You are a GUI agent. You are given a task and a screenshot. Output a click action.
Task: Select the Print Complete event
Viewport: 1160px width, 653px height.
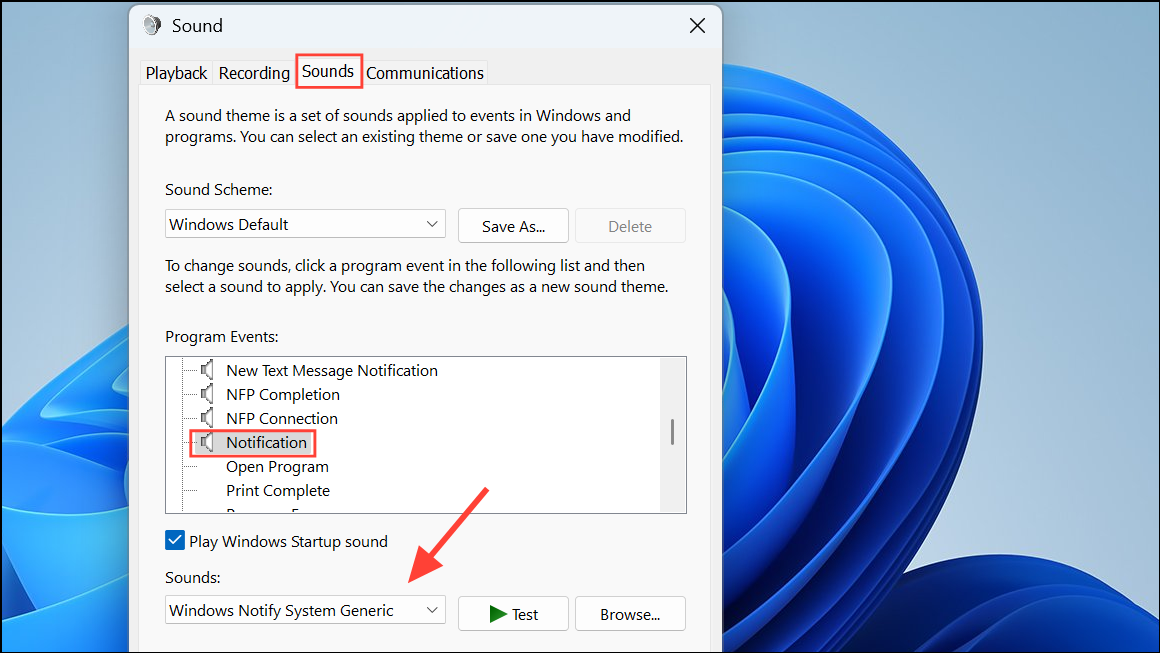278,490
